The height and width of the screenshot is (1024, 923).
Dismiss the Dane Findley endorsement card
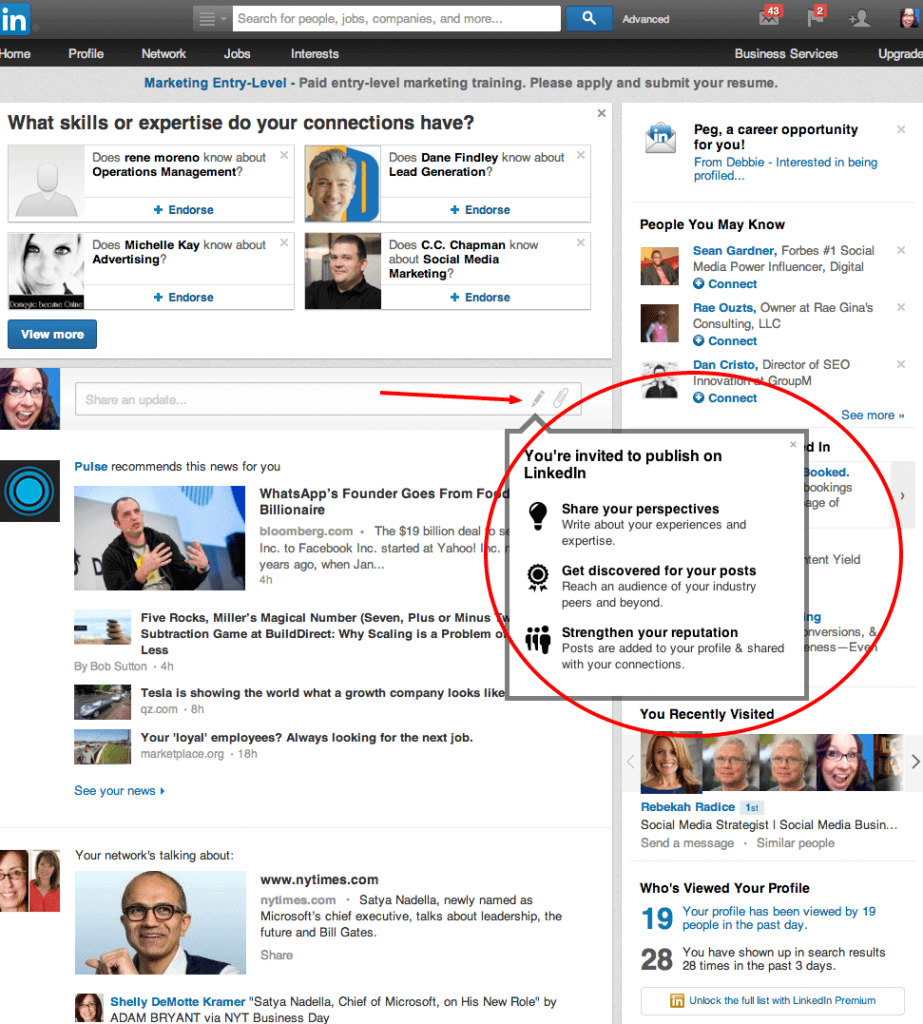point(581,155)
